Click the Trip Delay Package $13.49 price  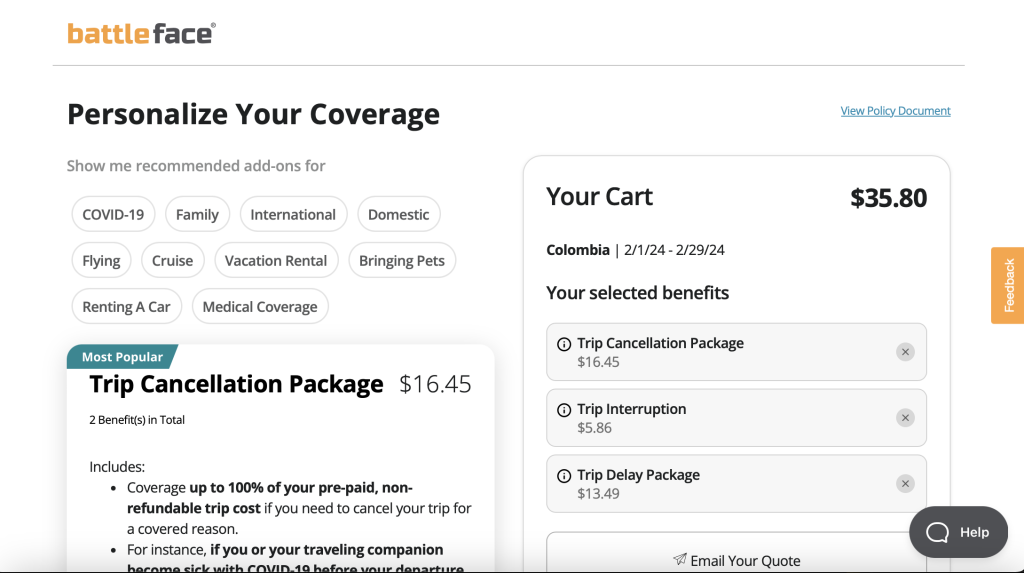pyautogui.click(x=598, y=494)
